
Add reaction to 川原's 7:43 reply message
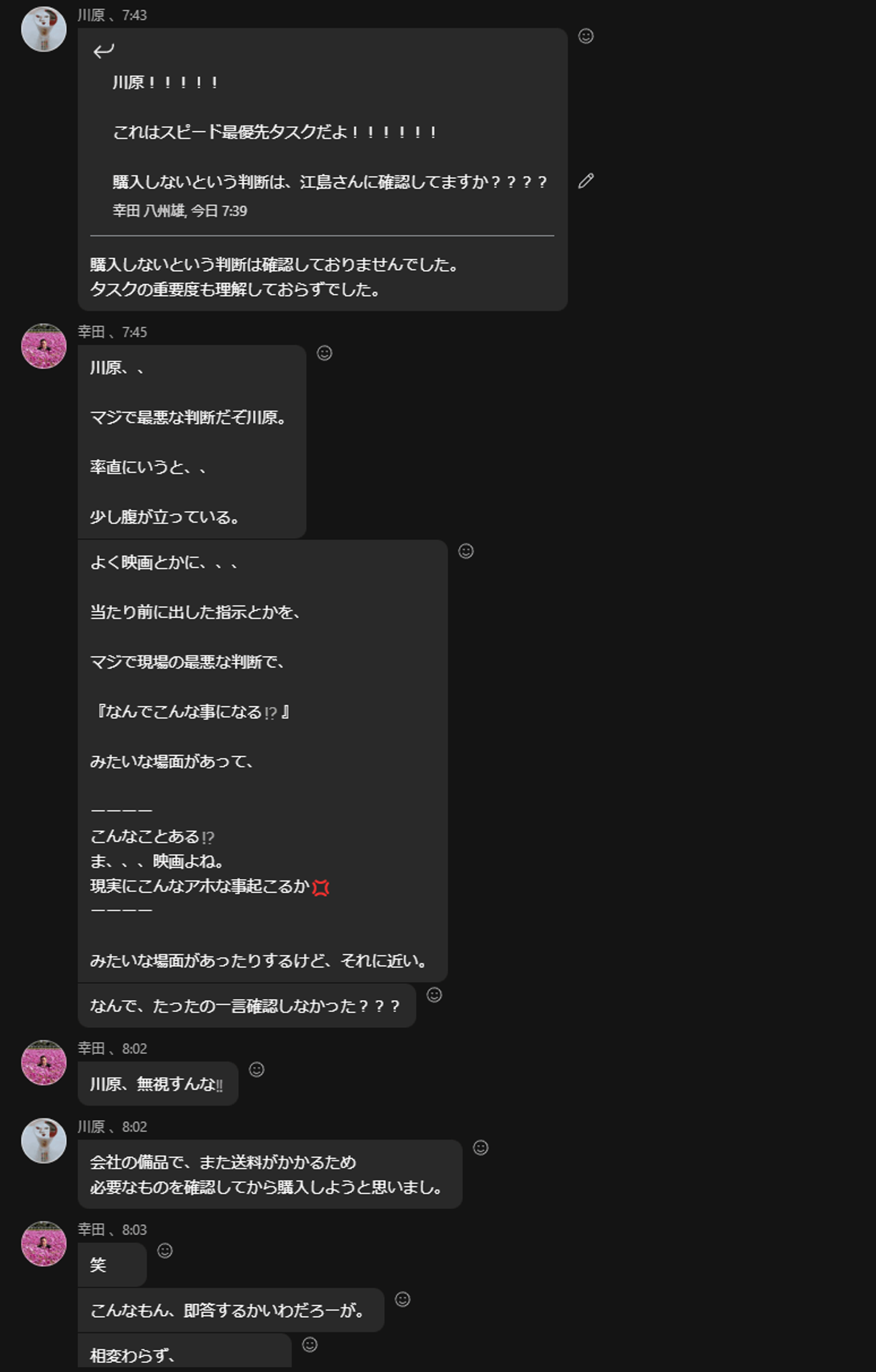(x=586, y=36)
